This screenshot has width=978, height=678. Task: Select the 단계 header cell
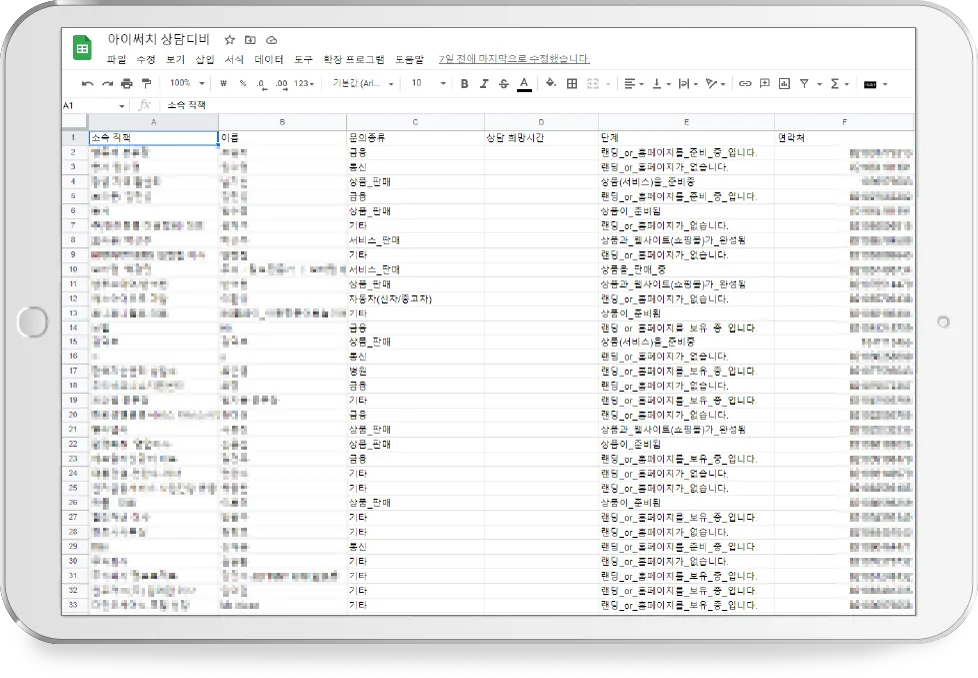pyautogui.click(x=686, y=138)
